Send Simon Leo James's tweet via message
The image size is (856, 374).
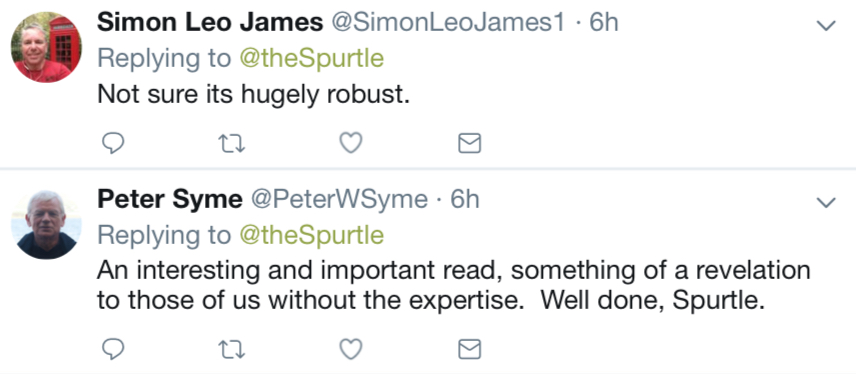(469, 144)
